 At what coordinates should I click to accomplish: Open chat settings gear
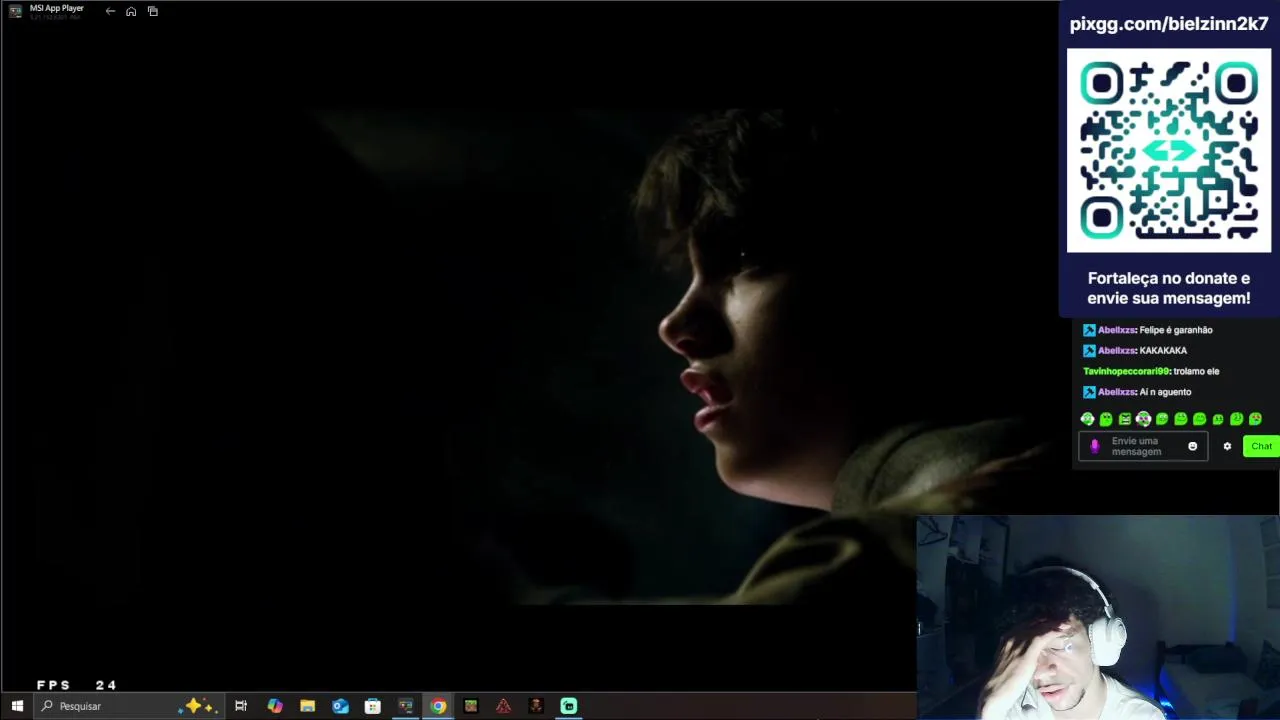click(x=1227, y=446)
